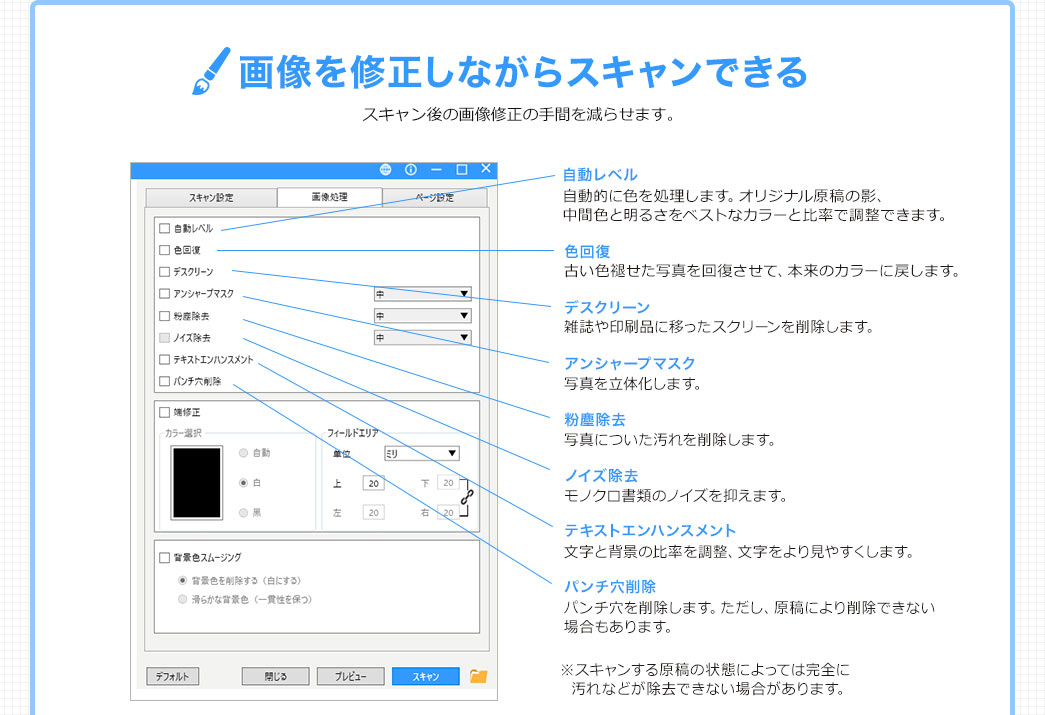Click the テキストエンハンスメント description heading
1045x715 pixels.
click(650, 530)
